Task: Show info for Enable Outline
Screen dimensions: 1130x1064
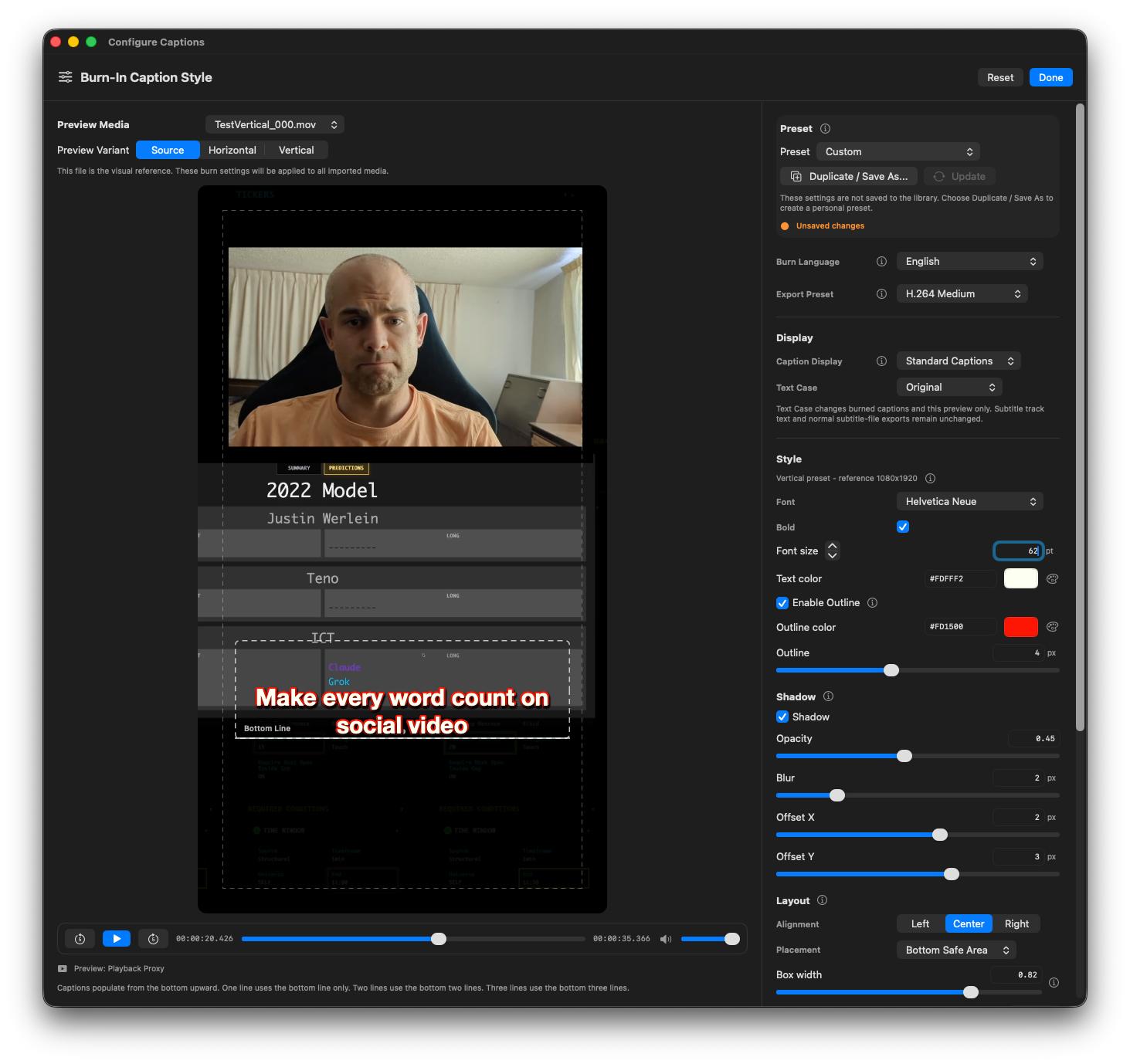Action: pyautogui.click(x=873, y=603)
